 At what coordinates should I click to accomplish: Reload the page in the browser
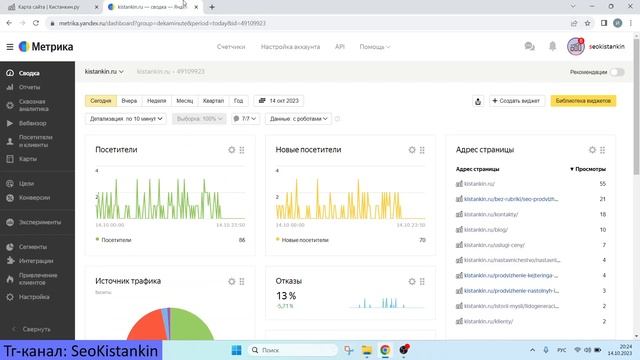[36, 23]
